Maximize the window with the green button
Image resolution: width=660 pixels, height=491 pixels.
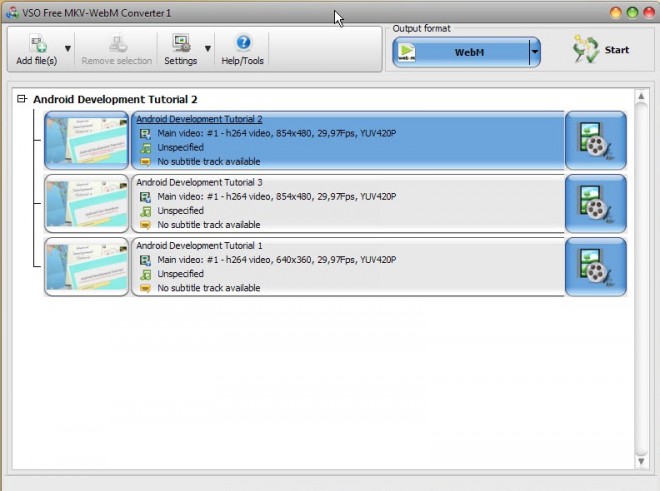[632, 13]
